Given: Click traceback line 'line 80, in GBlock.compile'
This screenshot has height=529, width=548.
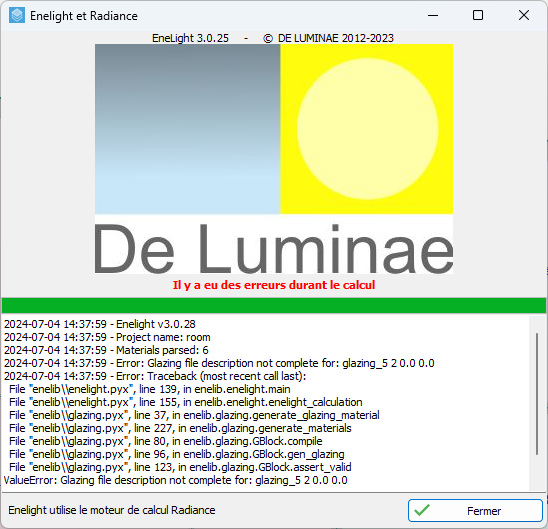Looking at the screenshot, I should coord(166,441).
